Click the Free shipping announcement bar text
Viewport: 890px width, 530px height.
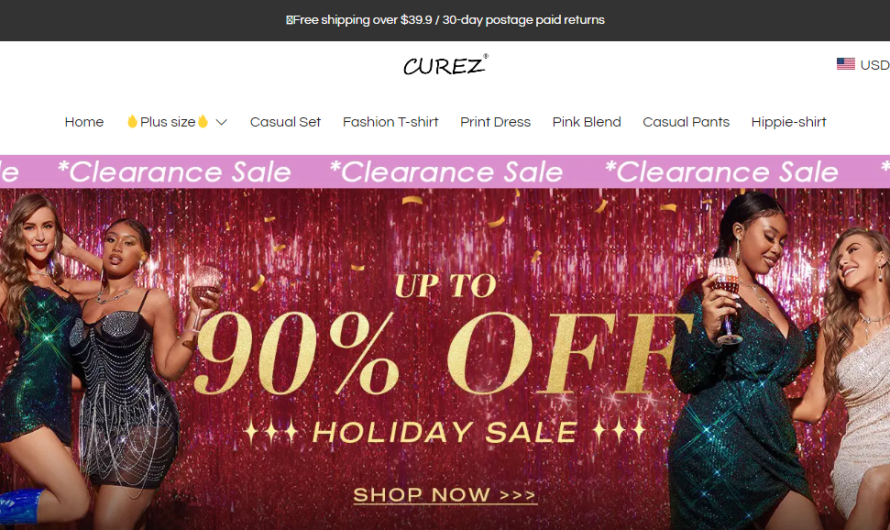(446, 20)
